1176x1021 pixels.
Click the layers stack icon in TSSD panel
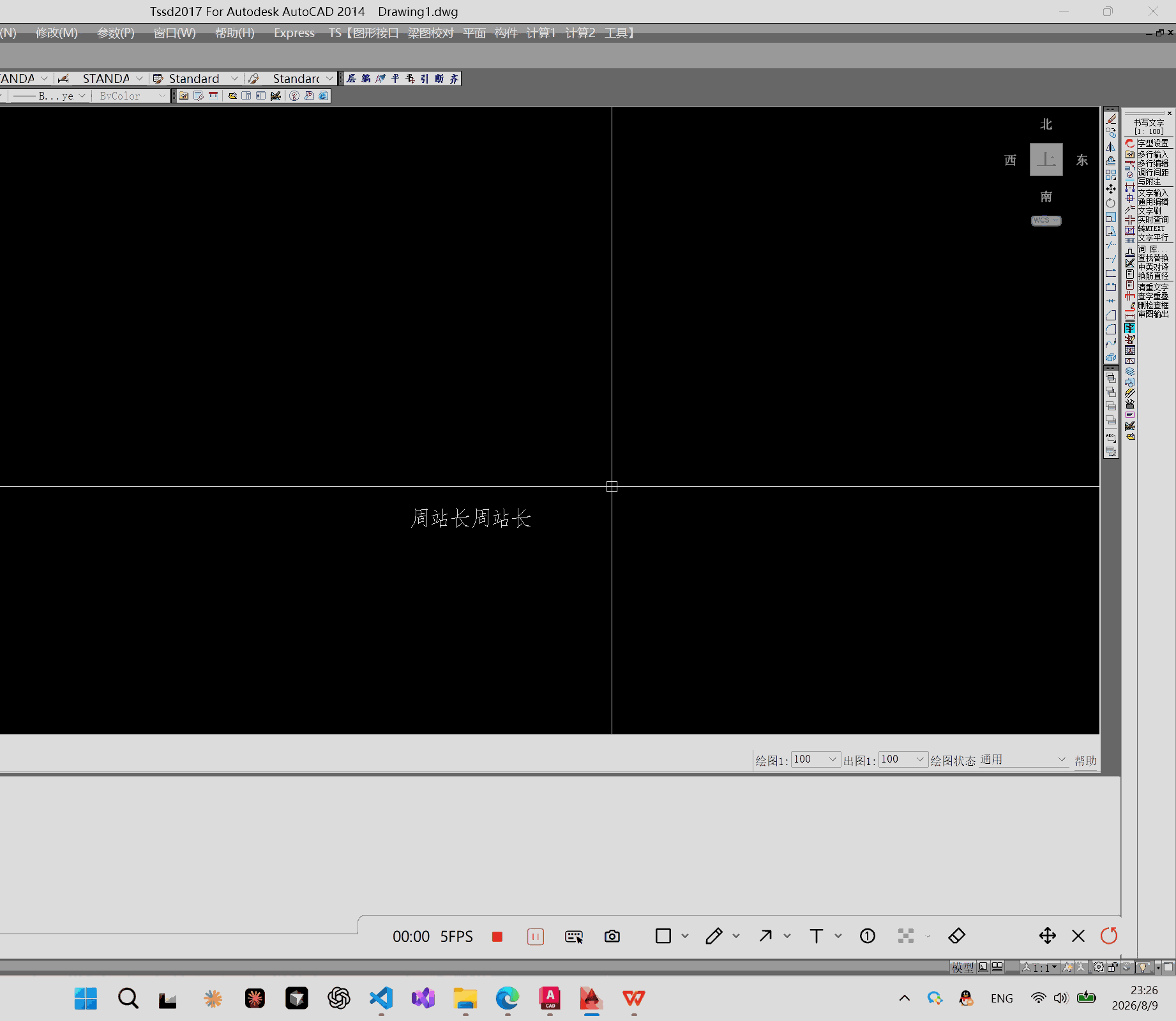(x=1130, y=371)
